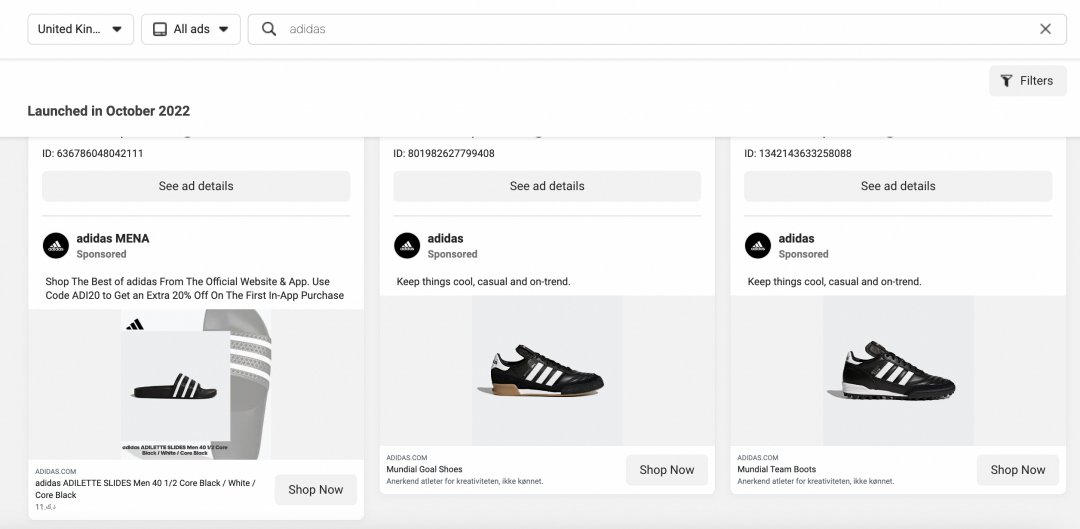This screenshot has width=1080, height=529.
Task: Click the Mundial Goal Shoes title link
Action: click(x=425, y=469)
